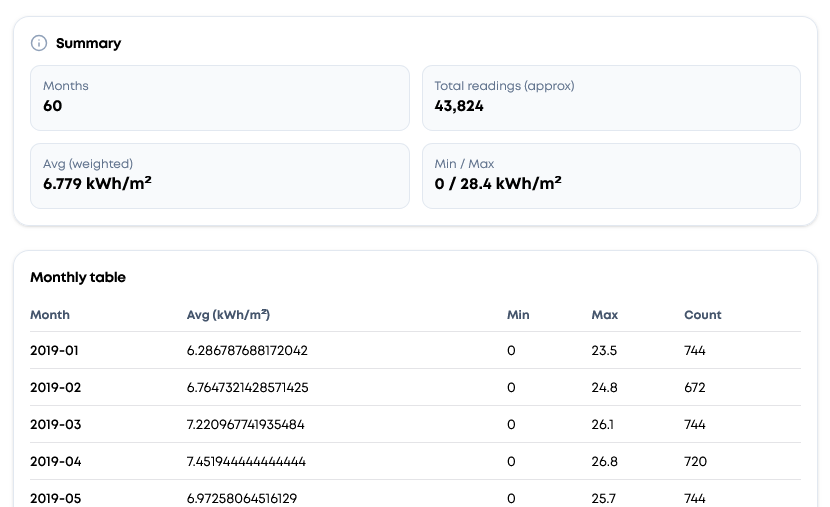
Task: Select the 0 / 28.4 kWh/m² value
Action: 498,183
